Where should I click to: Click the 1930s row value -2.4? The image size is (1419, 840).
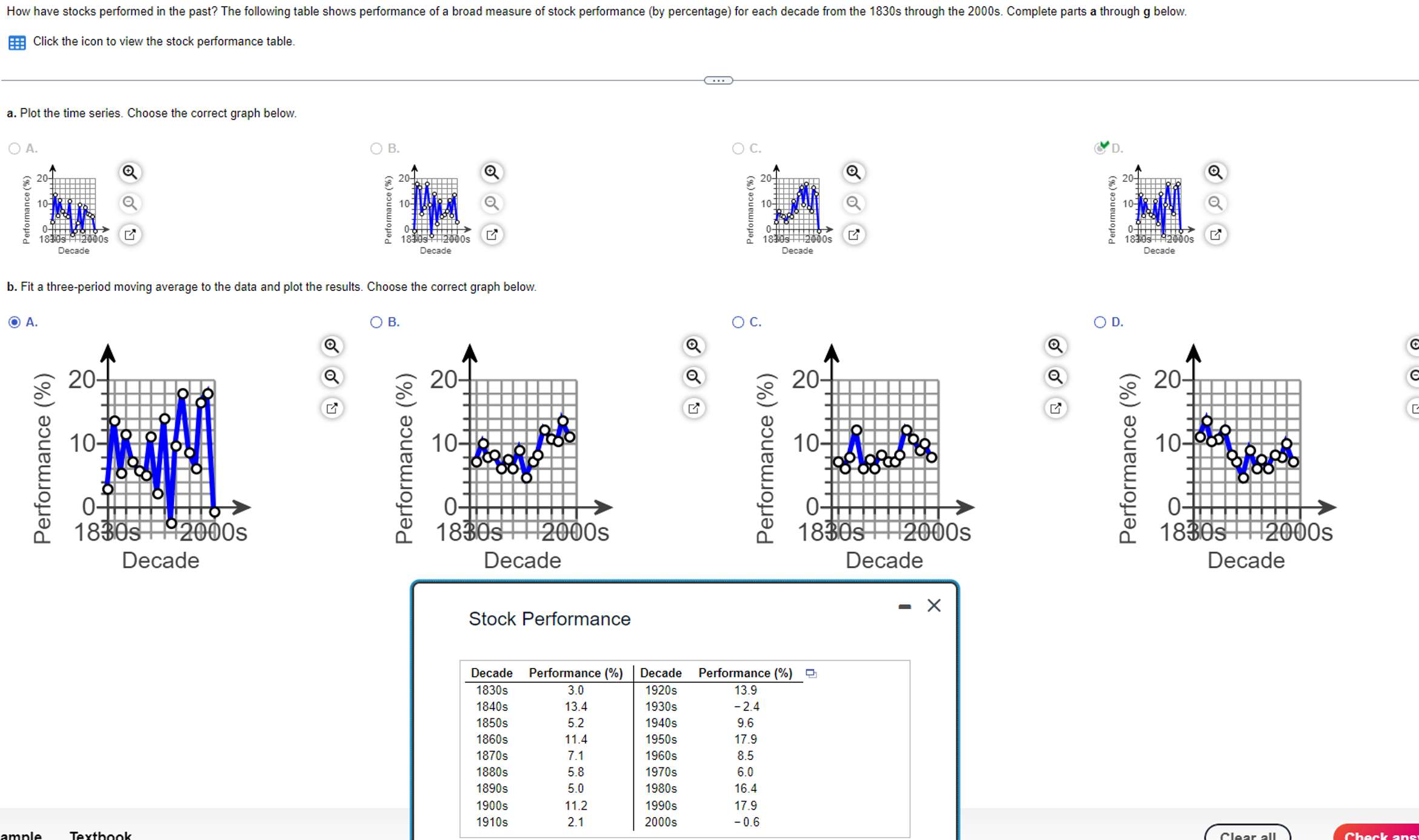click(x=746, y=707)
